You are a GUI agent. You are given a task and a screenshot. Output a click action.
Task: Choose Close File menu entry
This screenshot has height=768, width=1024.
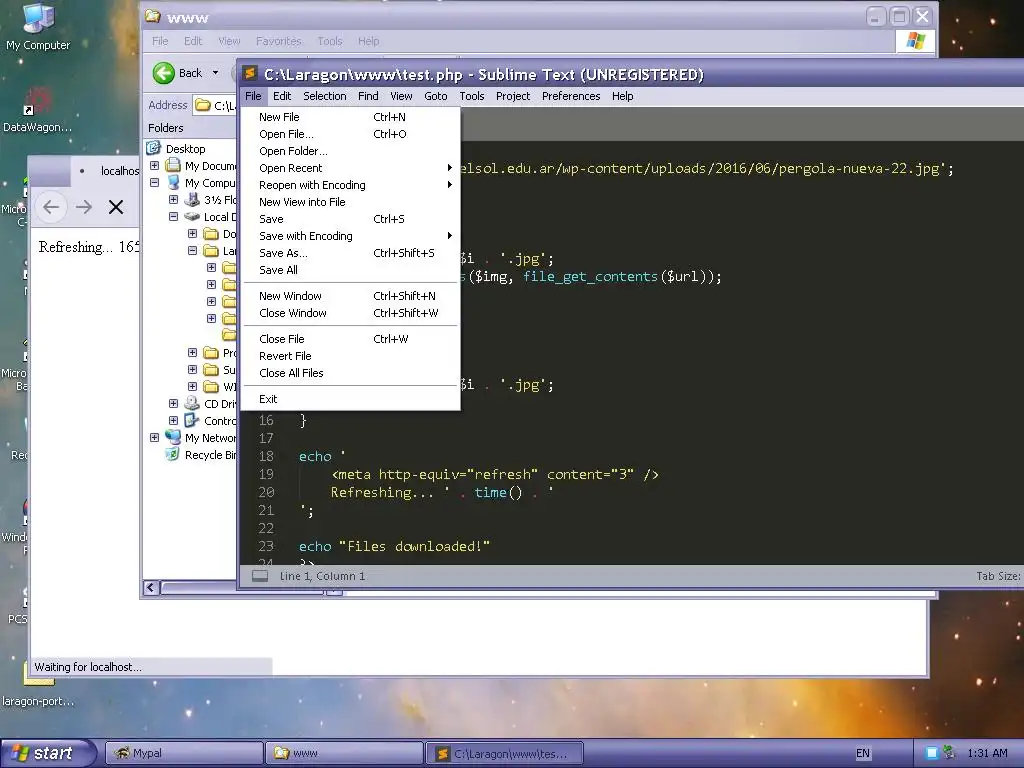tap(350, 339)
